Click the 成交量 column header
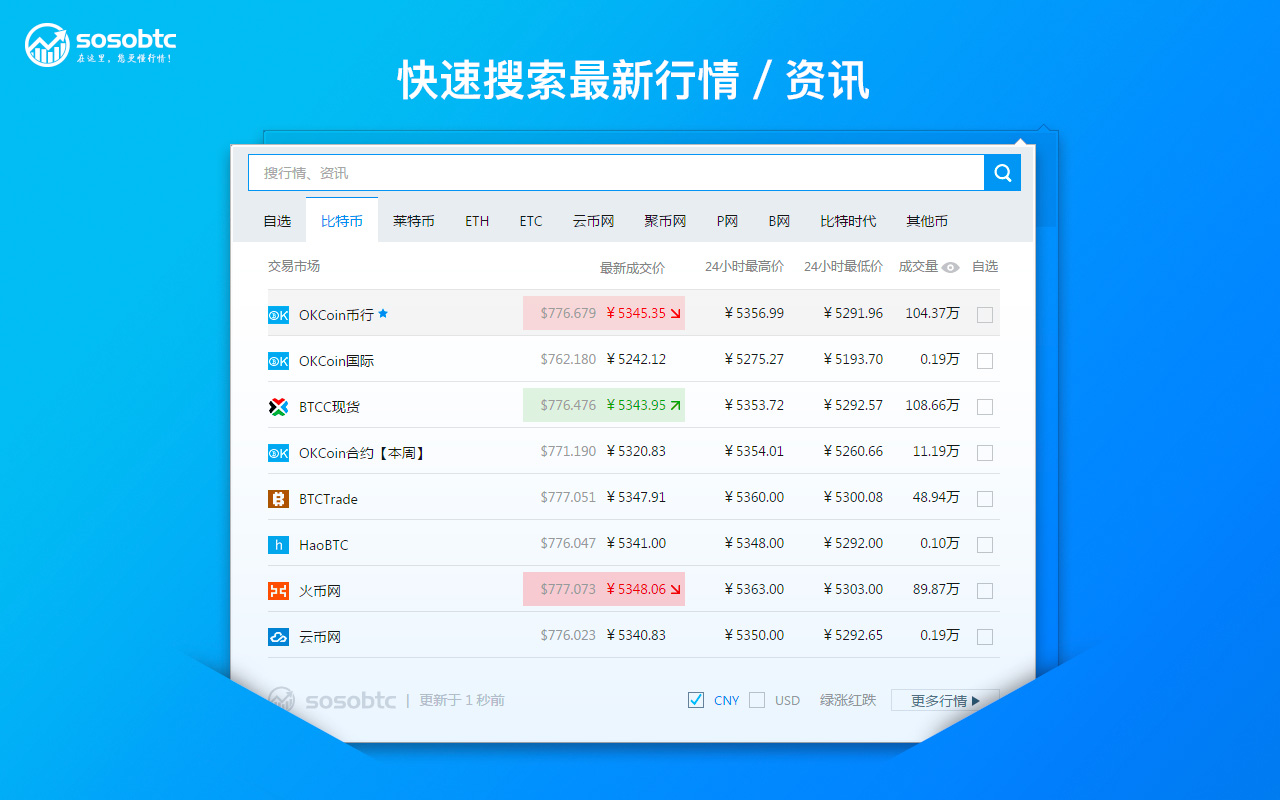This screenshot has height=800, width=1280. pyautogui.click(x=918, y=266)
